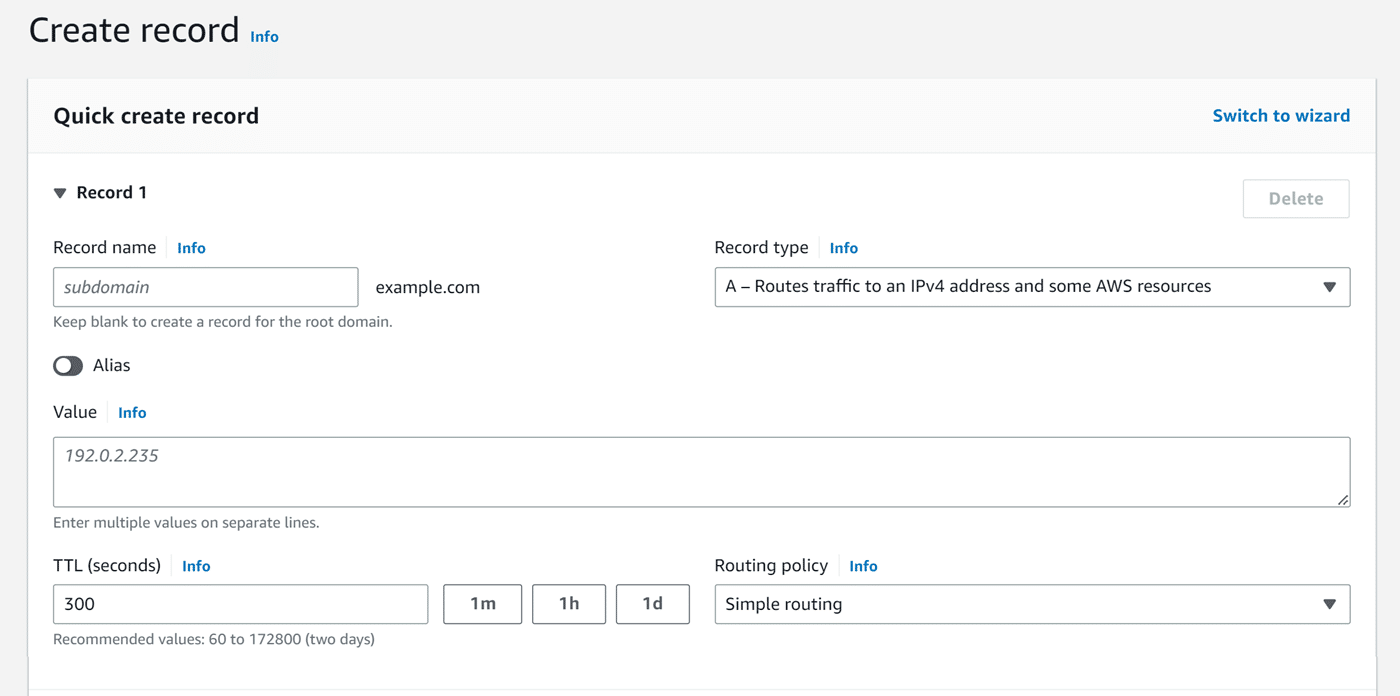Open the Routing policy dropdown
Viewport: 1400px width, 696px height.
click(x=1031, y=604)
